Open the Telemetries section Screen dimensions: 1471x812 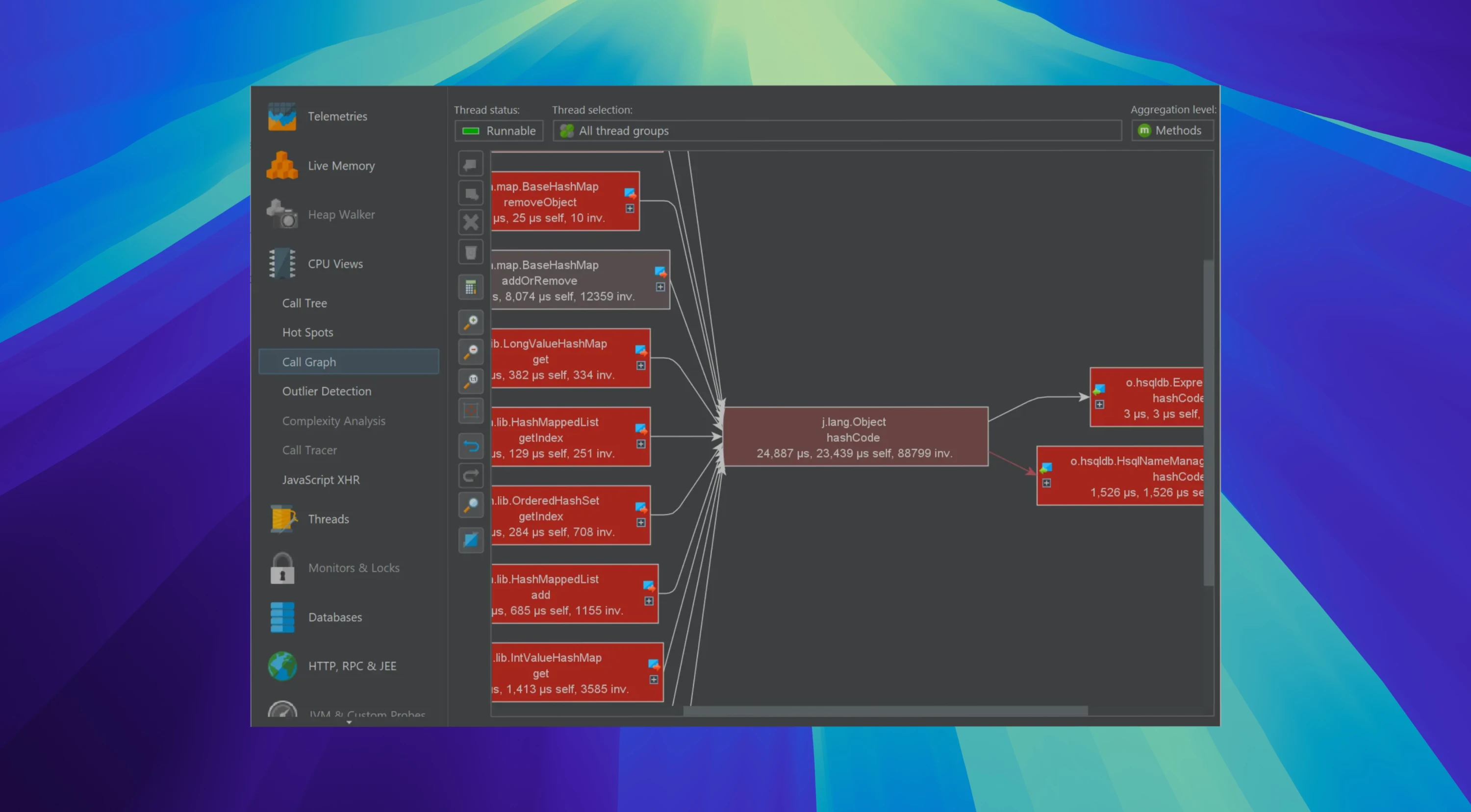pos(337,116)
